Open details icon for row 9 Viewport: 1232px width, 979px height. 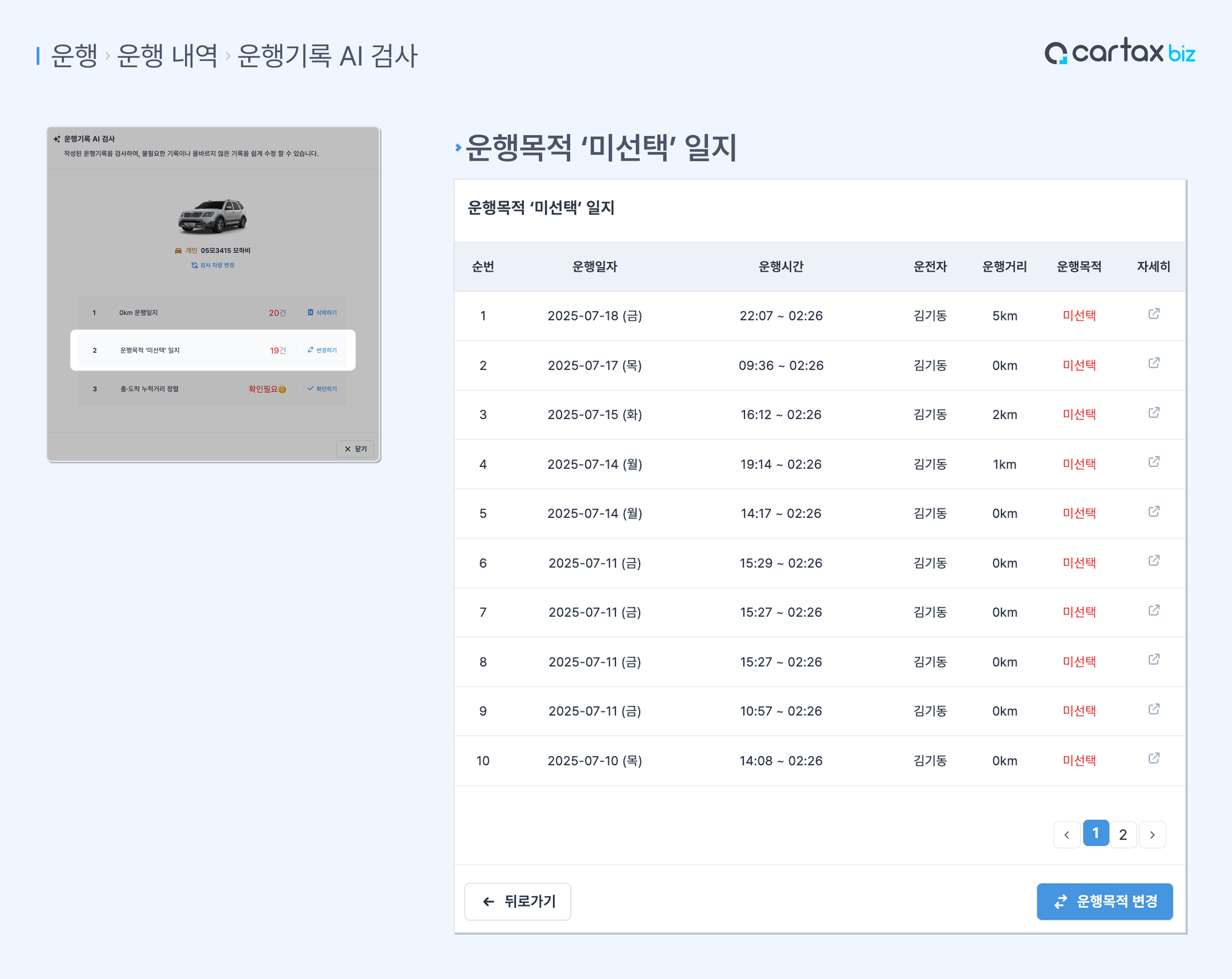[1153, 709]
